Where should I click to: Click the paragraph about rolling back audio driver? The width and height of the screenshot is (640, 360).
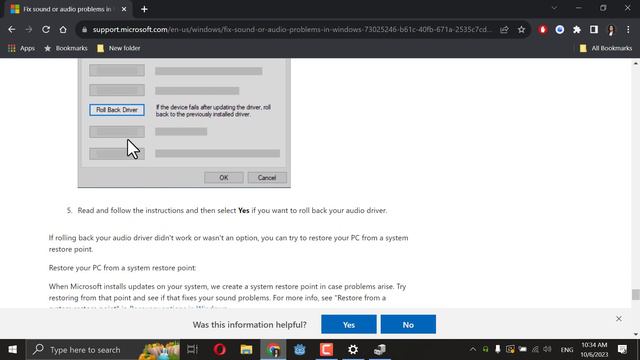click(228, 243)
